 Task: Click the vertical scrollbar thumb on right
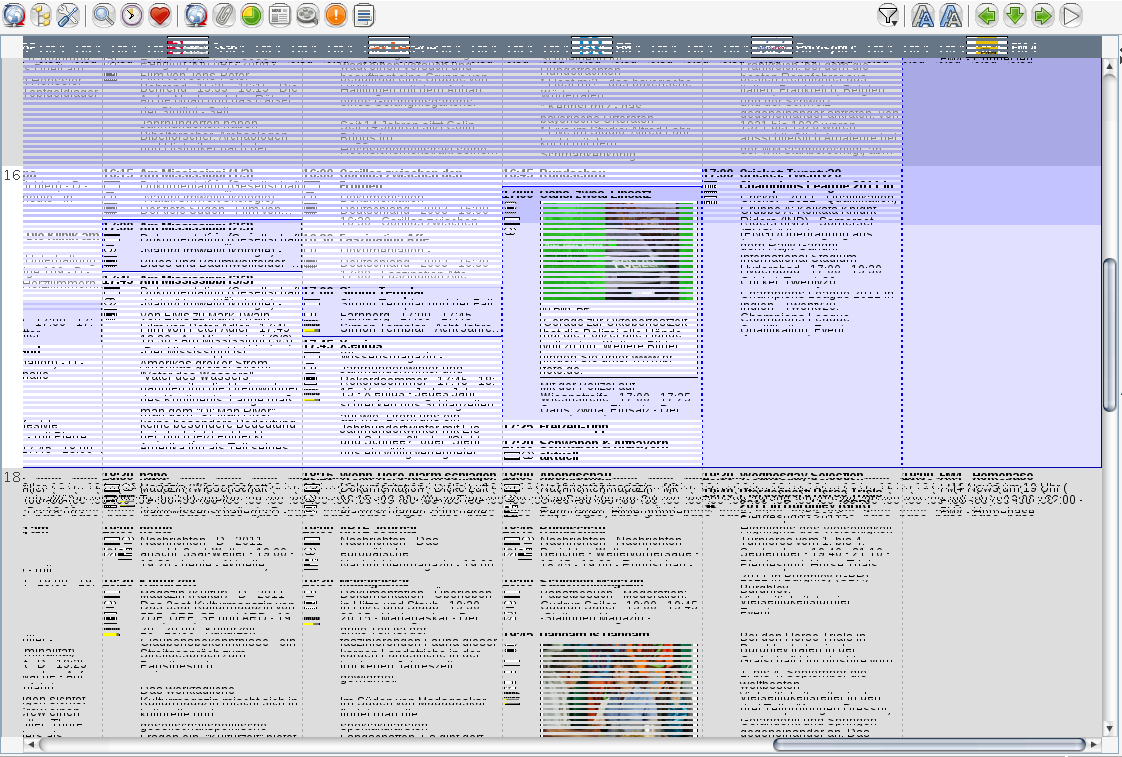click(1110, 334)
